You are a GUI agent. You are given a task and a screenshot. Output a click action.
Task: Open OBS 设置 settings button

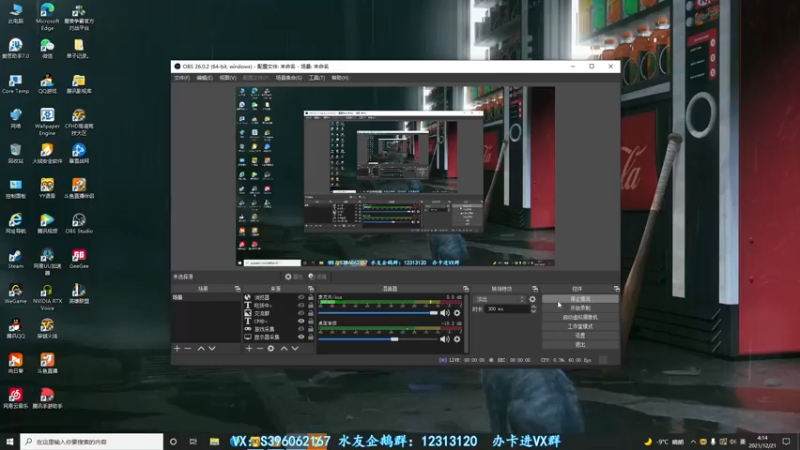tap(580, 336)
